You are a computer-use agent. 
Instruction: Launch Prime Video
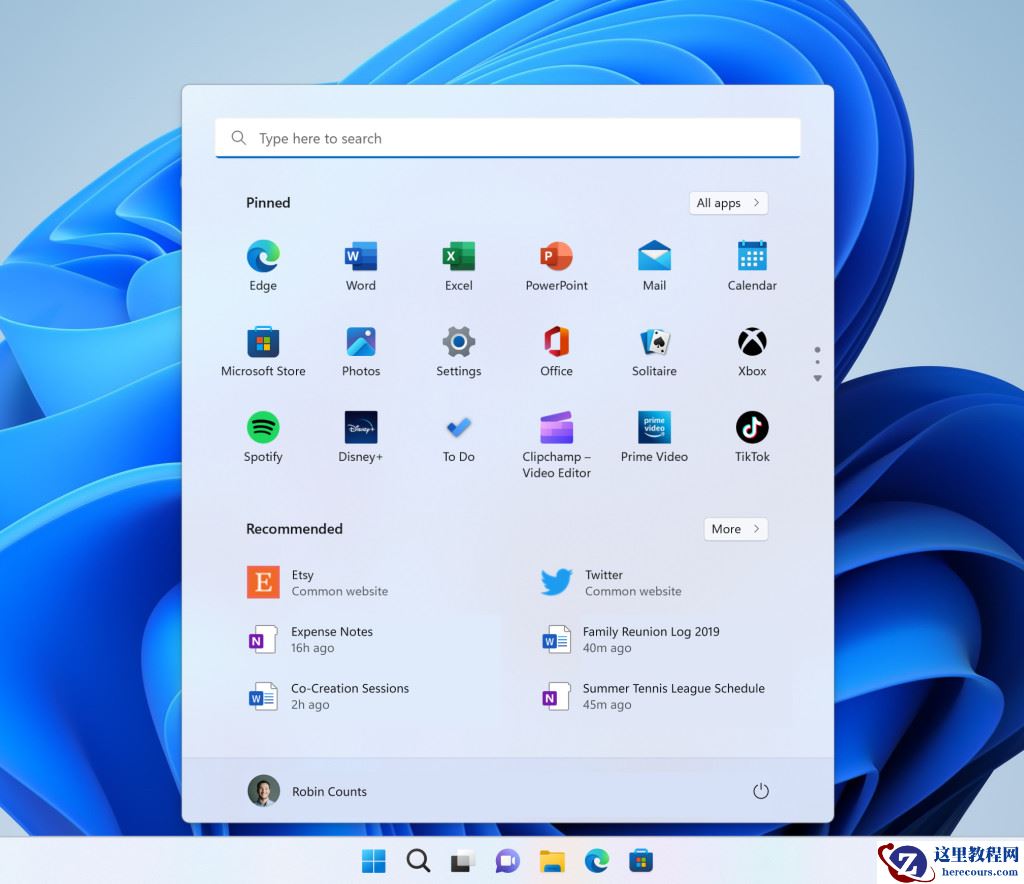point(654,429)
